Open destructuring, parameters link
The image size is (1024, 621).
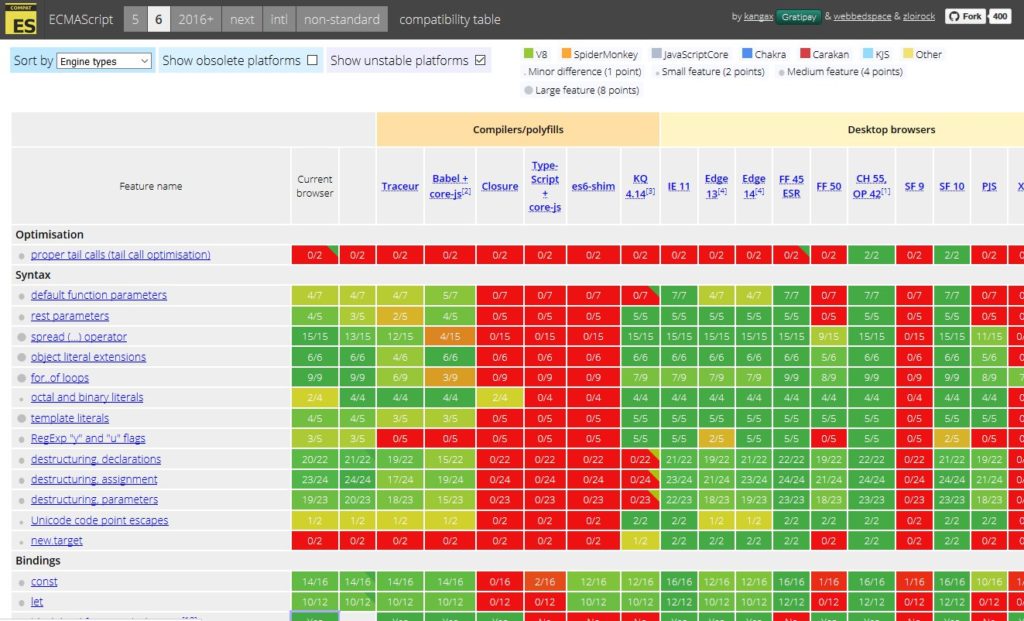tap(94, 500)
